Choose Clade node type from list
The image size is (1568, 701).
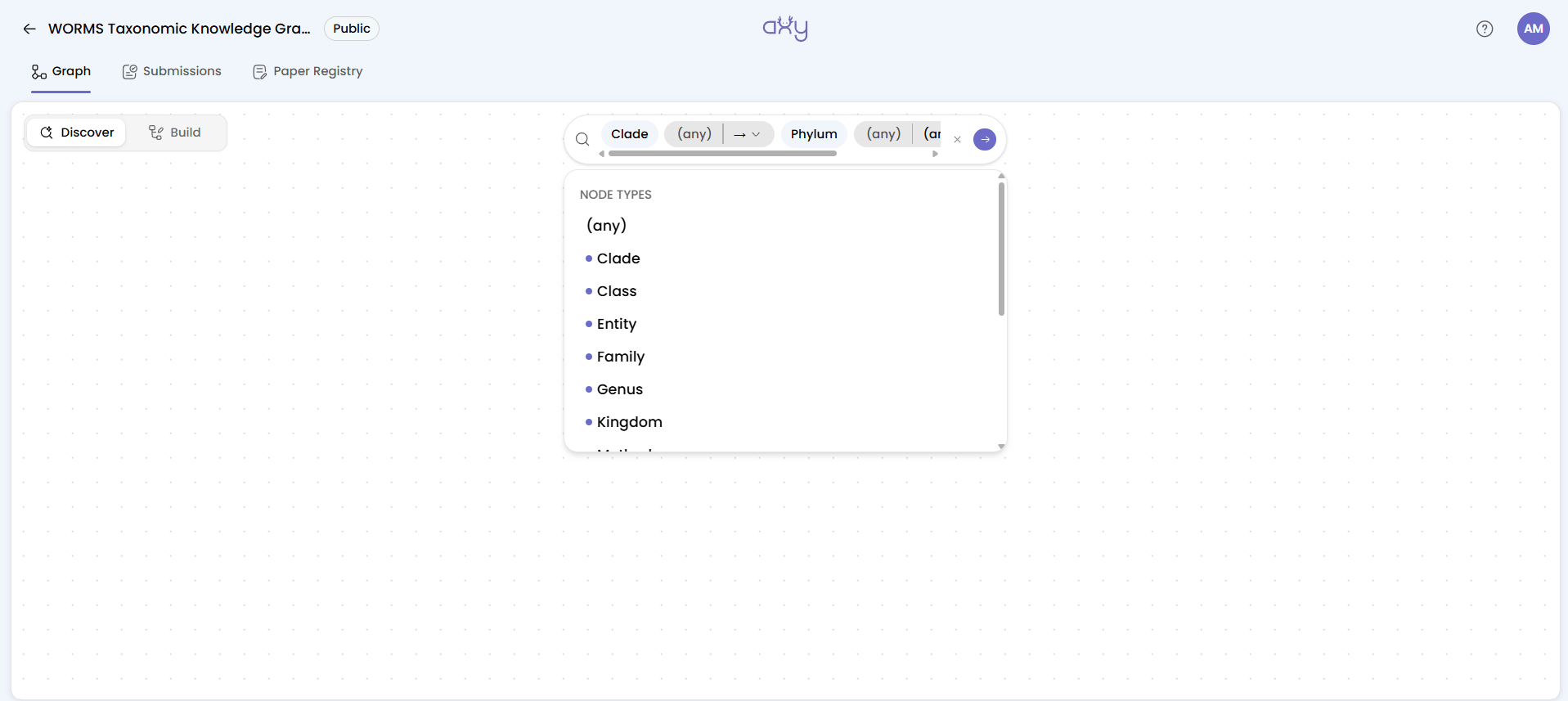(618, 258)
